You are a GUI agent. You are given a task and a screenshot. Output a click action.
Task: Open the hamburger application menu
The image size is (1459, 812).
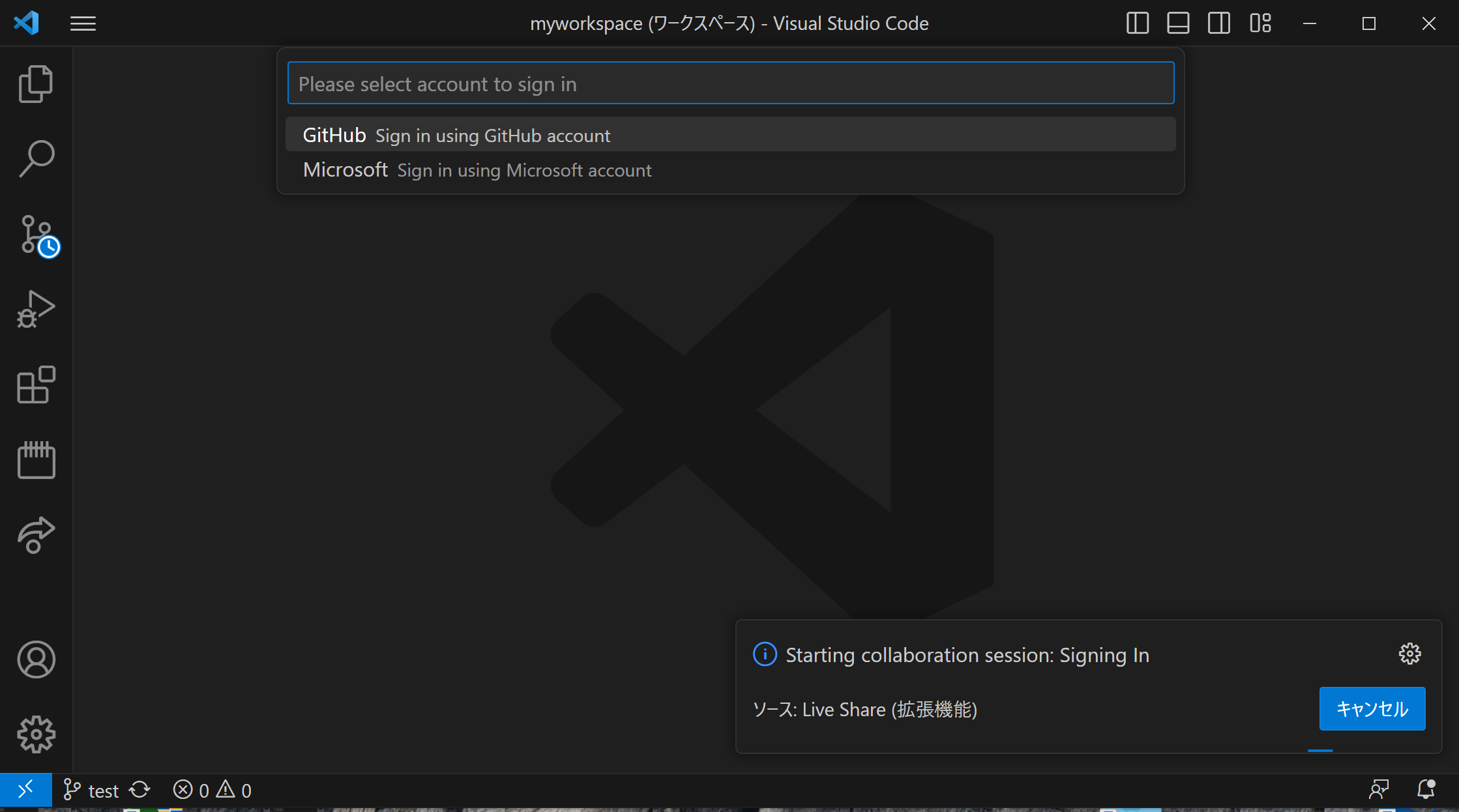(83, 24)
